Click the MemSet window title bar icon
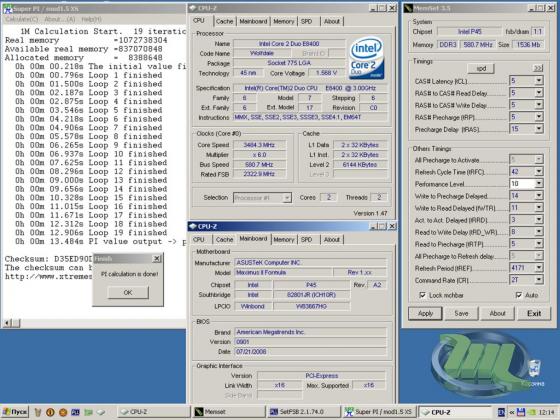 [x=408, y=8]
